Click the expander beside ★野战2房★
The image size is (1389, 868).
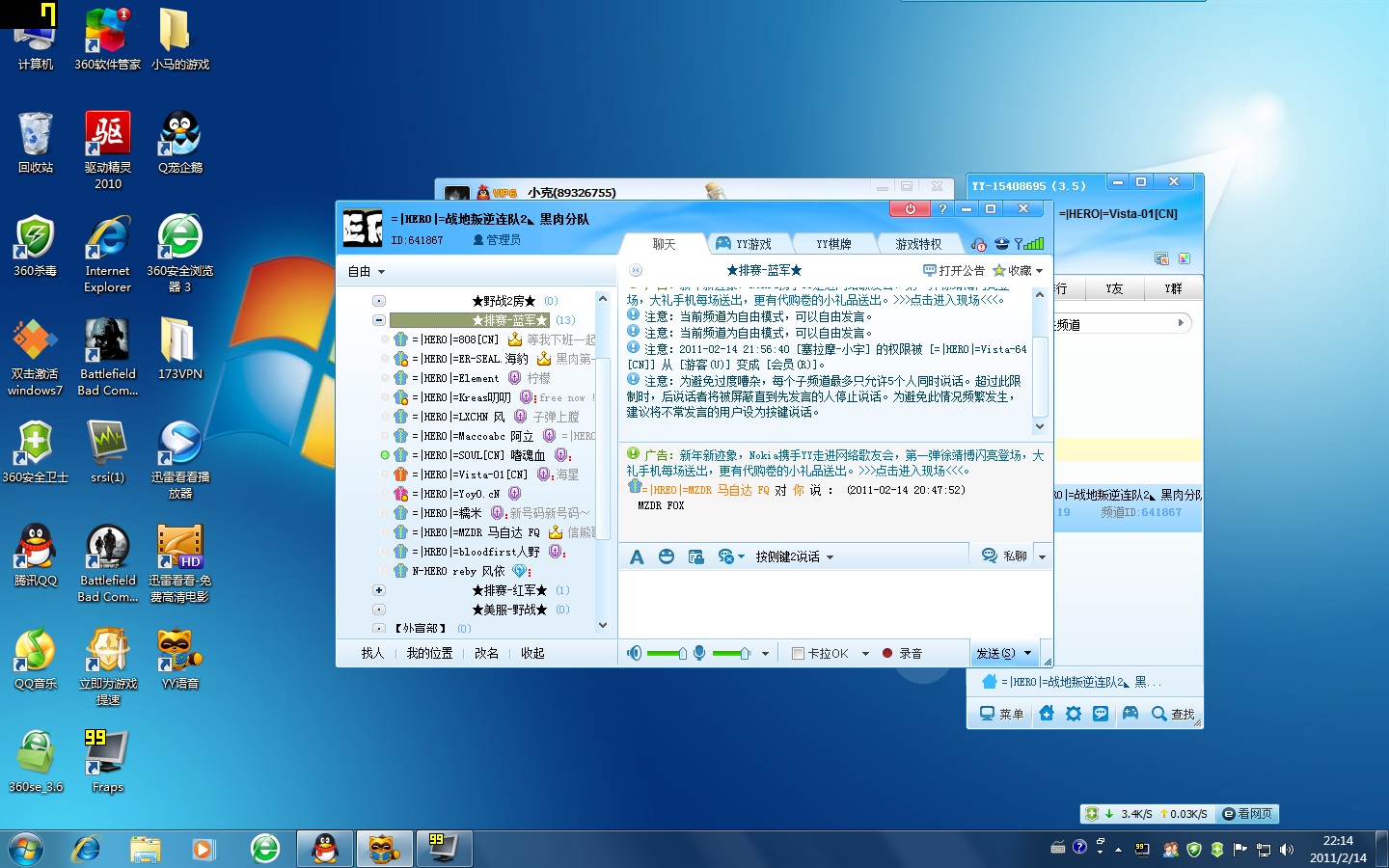click(378, 301)
